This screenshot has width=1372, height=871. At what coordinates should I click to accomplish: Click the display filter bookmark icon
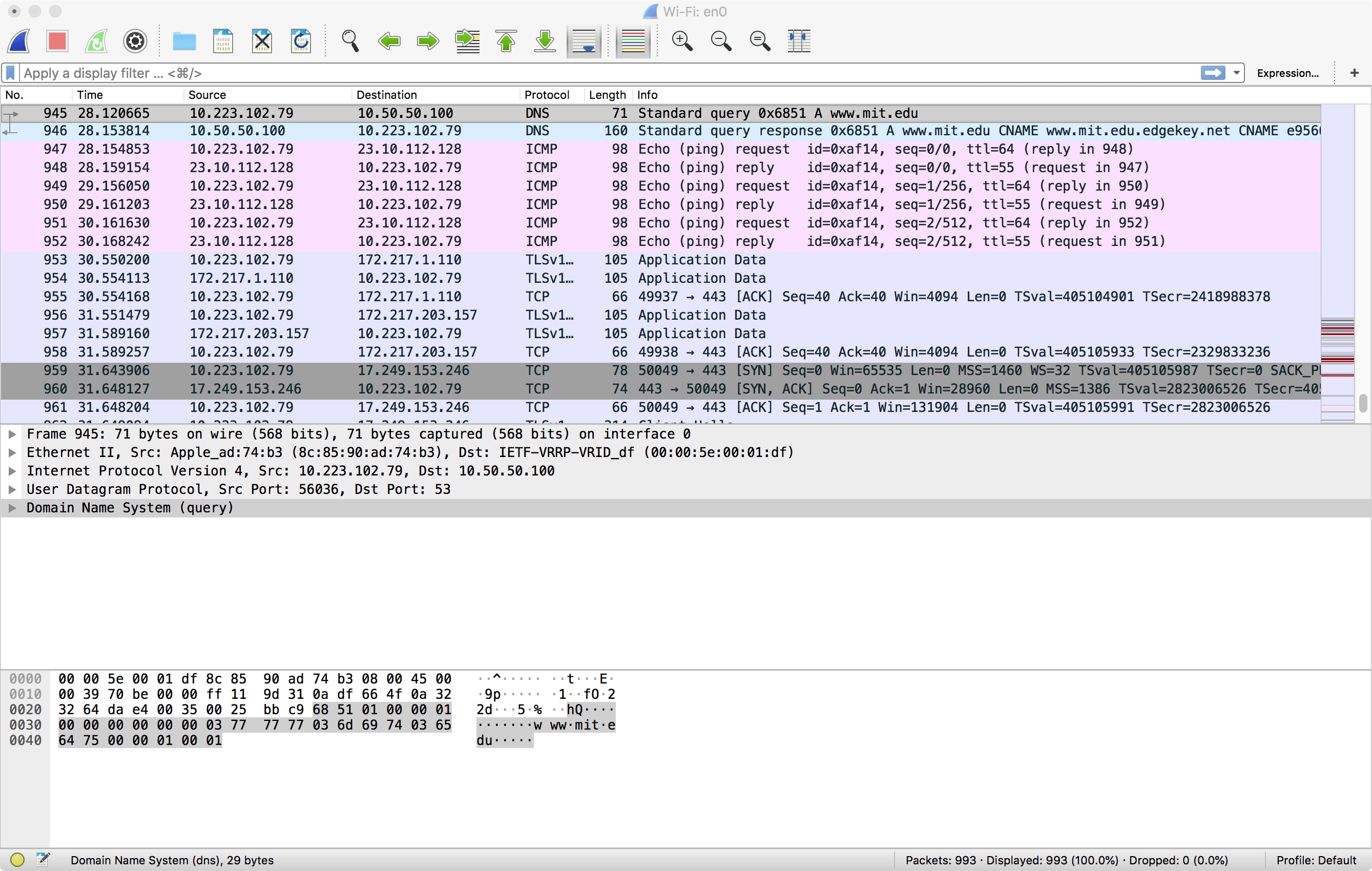click(x=10, y=73)
